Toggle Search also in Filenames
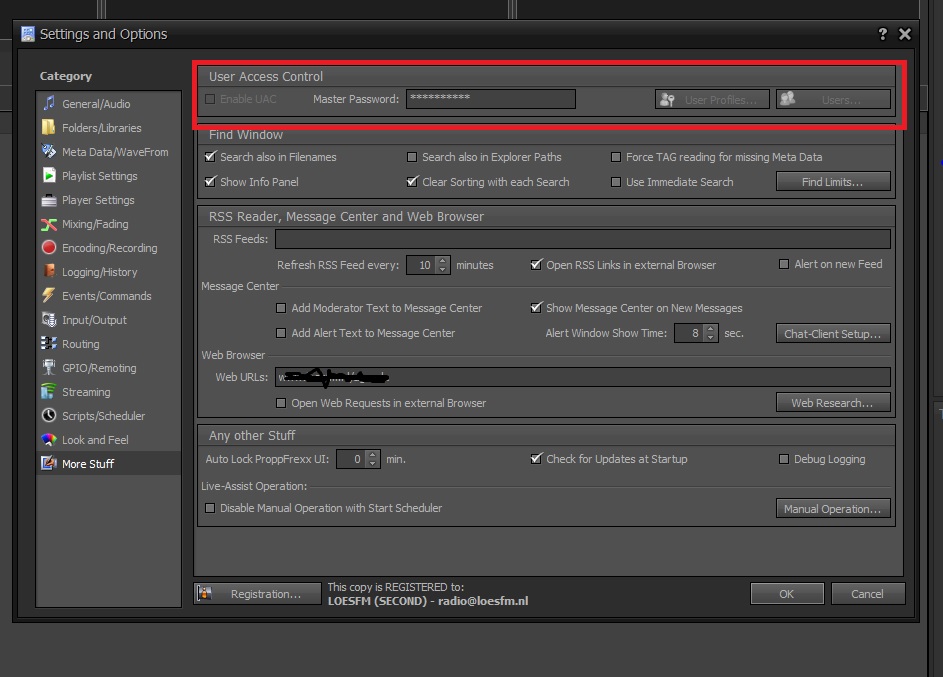This screenshot has height=677, width=943. tap(210, 157)
